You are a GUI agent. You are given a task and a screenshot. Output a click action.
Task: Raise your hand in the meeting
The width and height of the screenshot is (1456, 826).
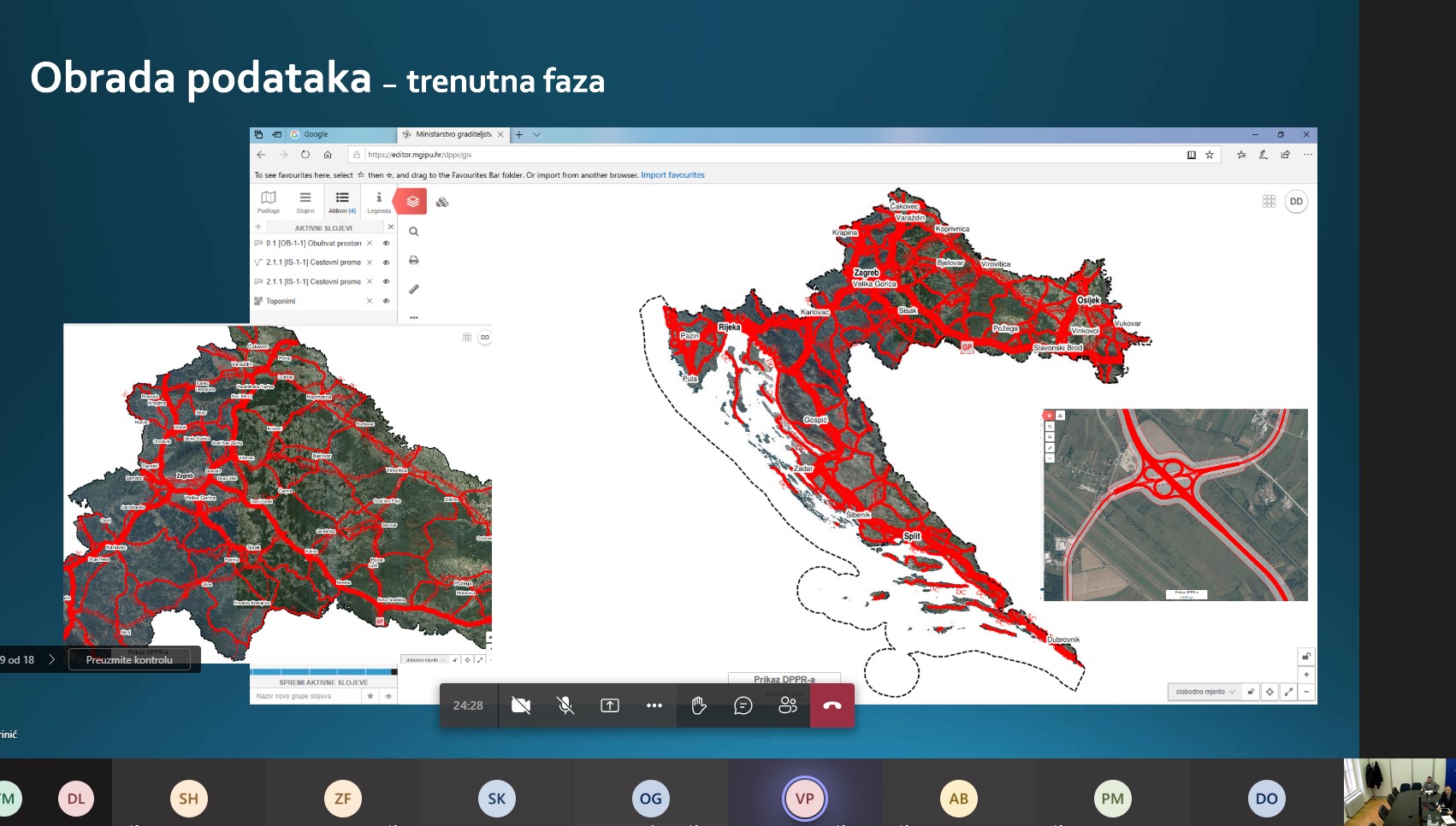(699, 705)
